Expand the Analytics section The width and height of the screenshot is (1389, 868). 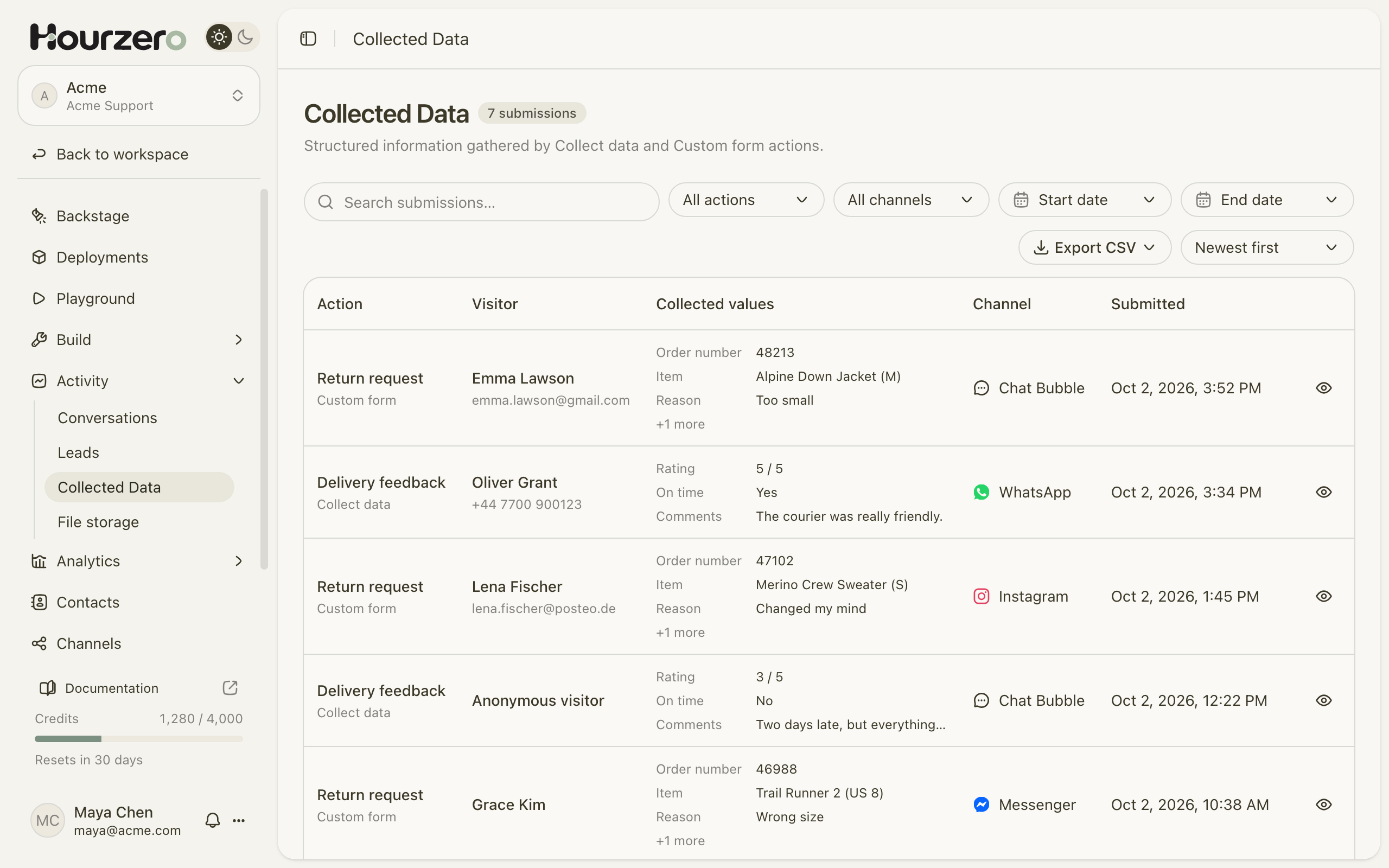(139, 561)
